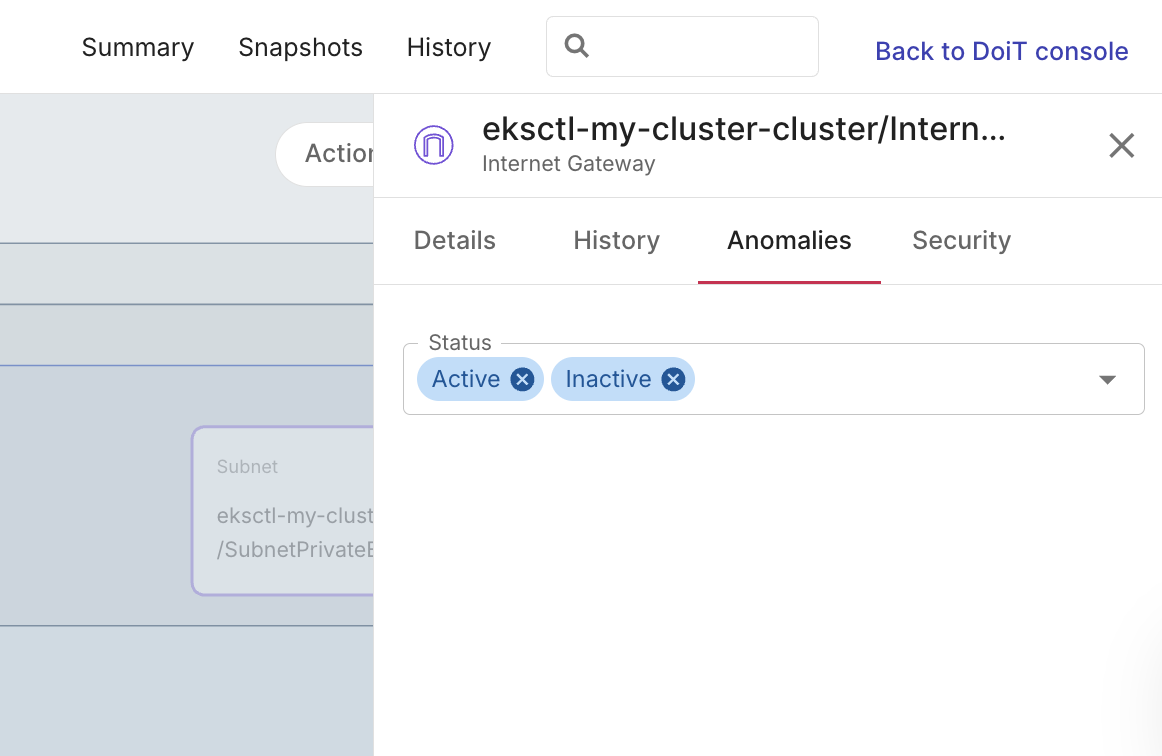The height and width of the screenshot is (756, 1162).
Task: Close the Internet Gateway details panel
Action: point(1121,146)
